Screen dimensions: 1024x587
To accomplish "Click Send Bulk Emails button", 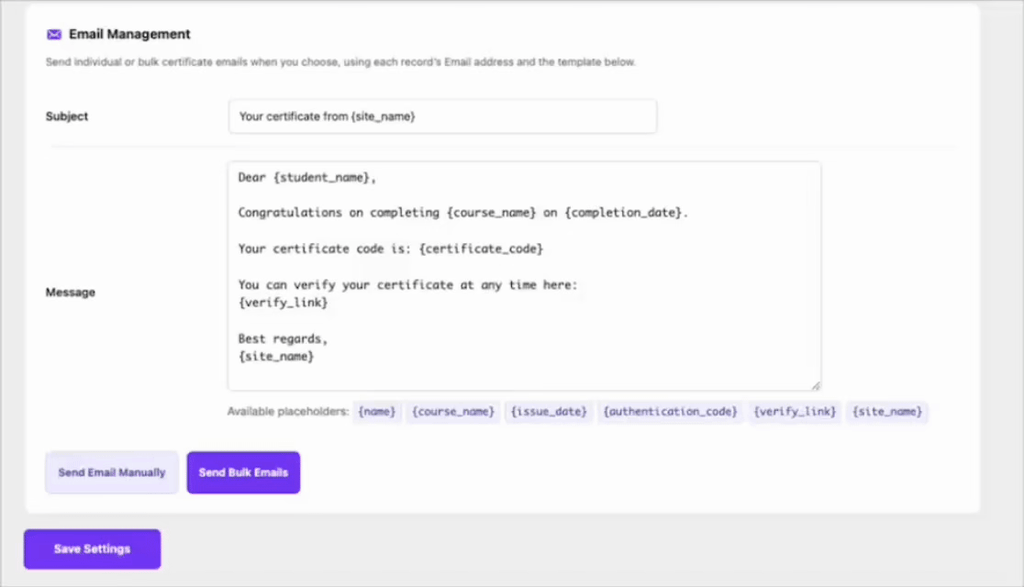I will pyautogui.click(x=244, y=472).
